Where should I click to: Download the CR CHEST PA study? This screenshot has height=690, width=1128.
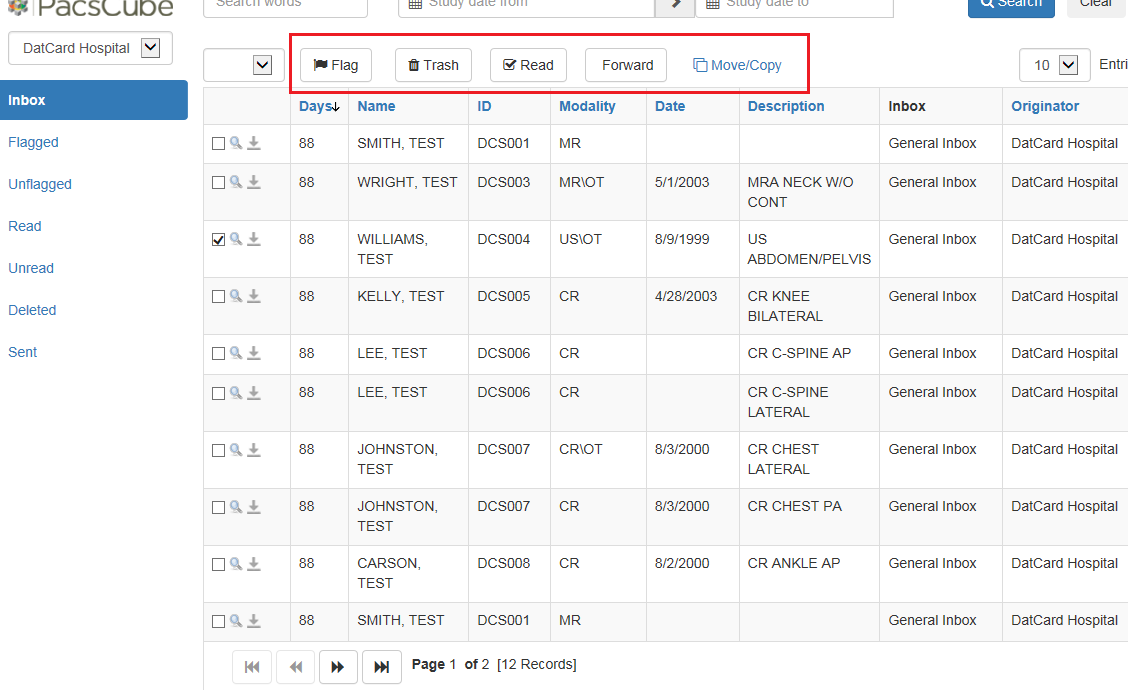[x=254, y=507]
